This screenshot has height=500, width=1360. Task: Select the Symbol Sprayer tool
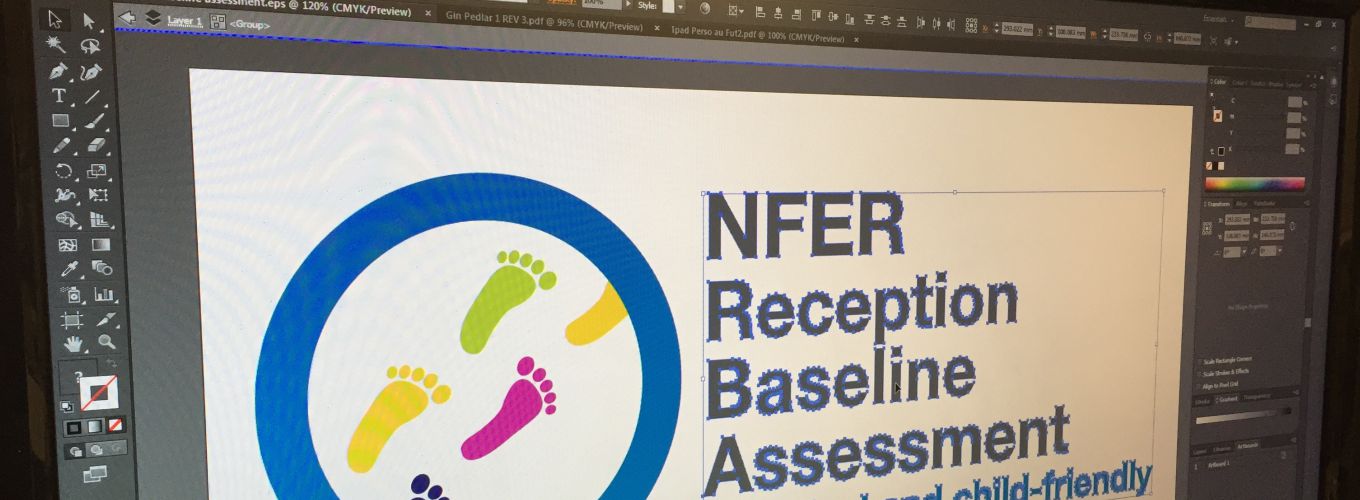click(70, 295)
